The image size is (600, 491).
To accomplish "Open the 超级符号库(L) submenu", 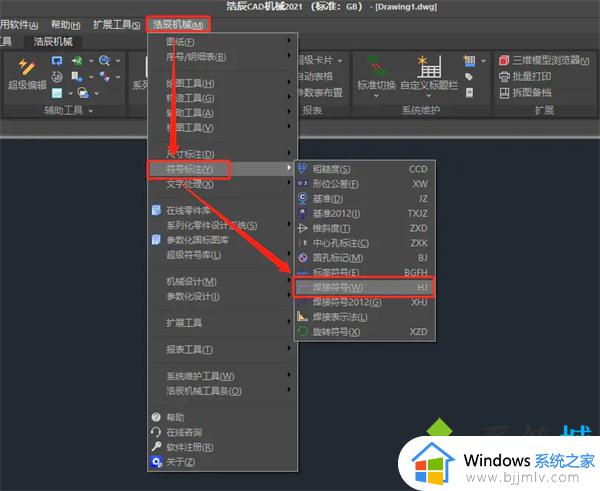I will click(x=222, y=255).
